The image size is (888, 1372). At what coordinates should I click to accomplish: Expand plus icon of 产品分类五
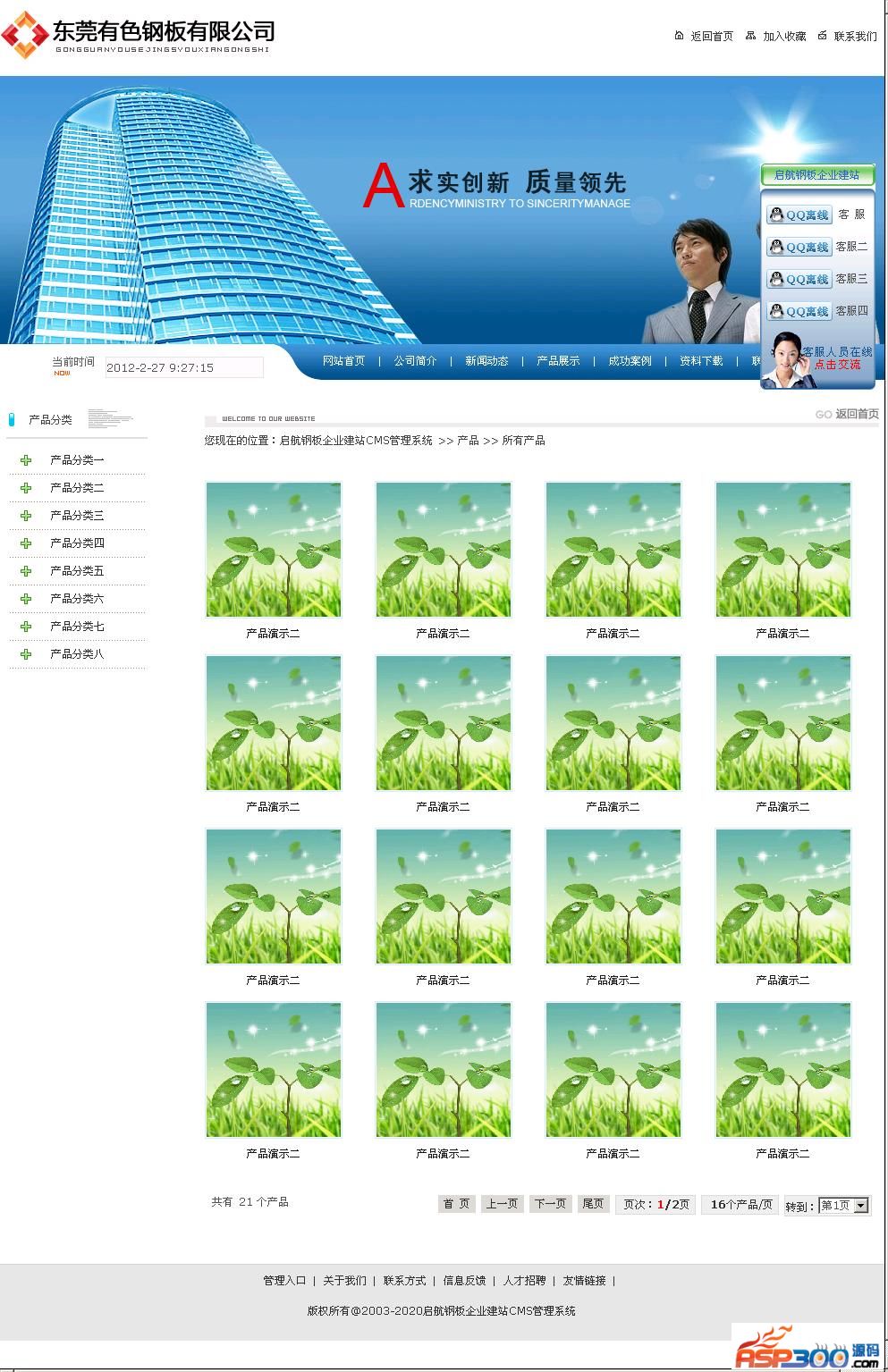[26, 571]
